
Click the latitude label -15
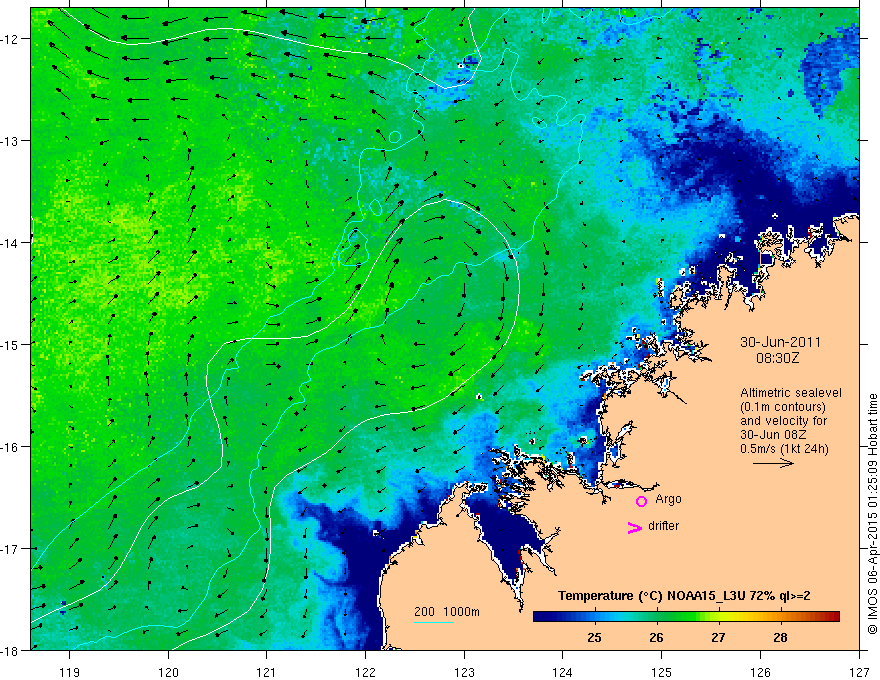[x=11, y=344]
